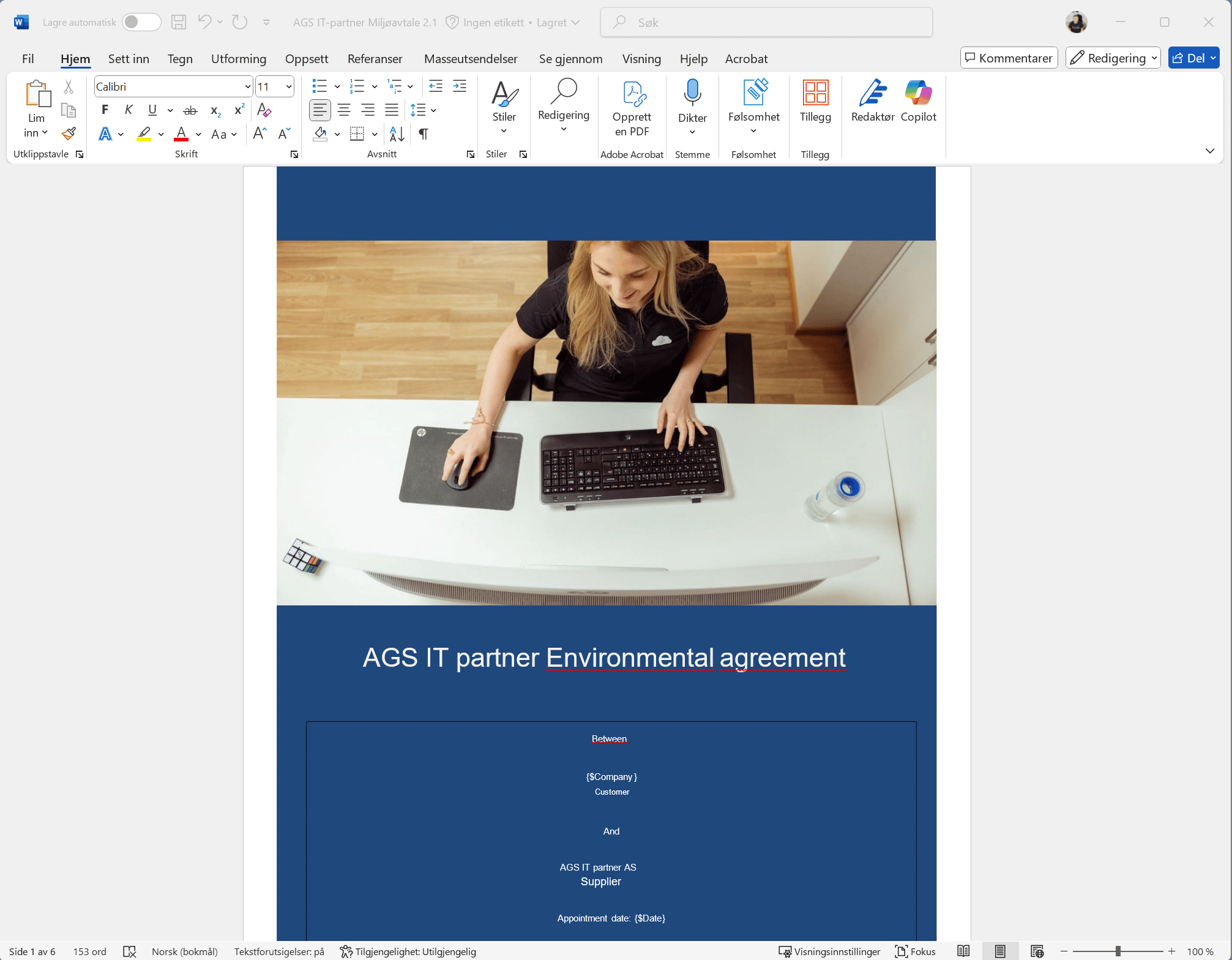
Task: Click Tilgjengelighet: Utilgjengelig status
Action: tap(408, 951)
